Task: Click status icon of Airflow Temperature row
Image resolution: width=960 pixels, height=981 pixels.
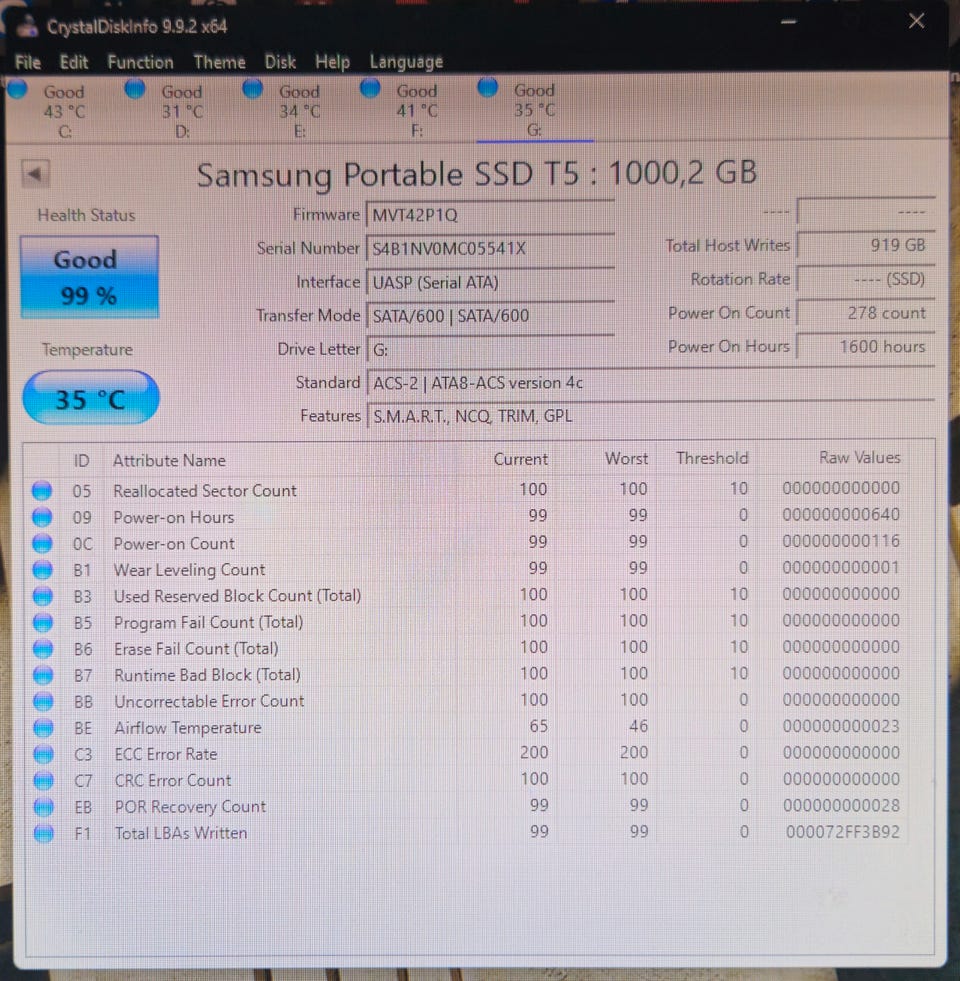Action: pos(43,728)
